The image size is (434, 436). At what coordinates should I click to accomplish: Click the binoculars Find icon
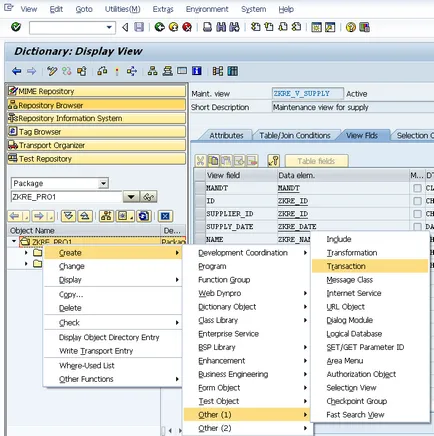221,27
